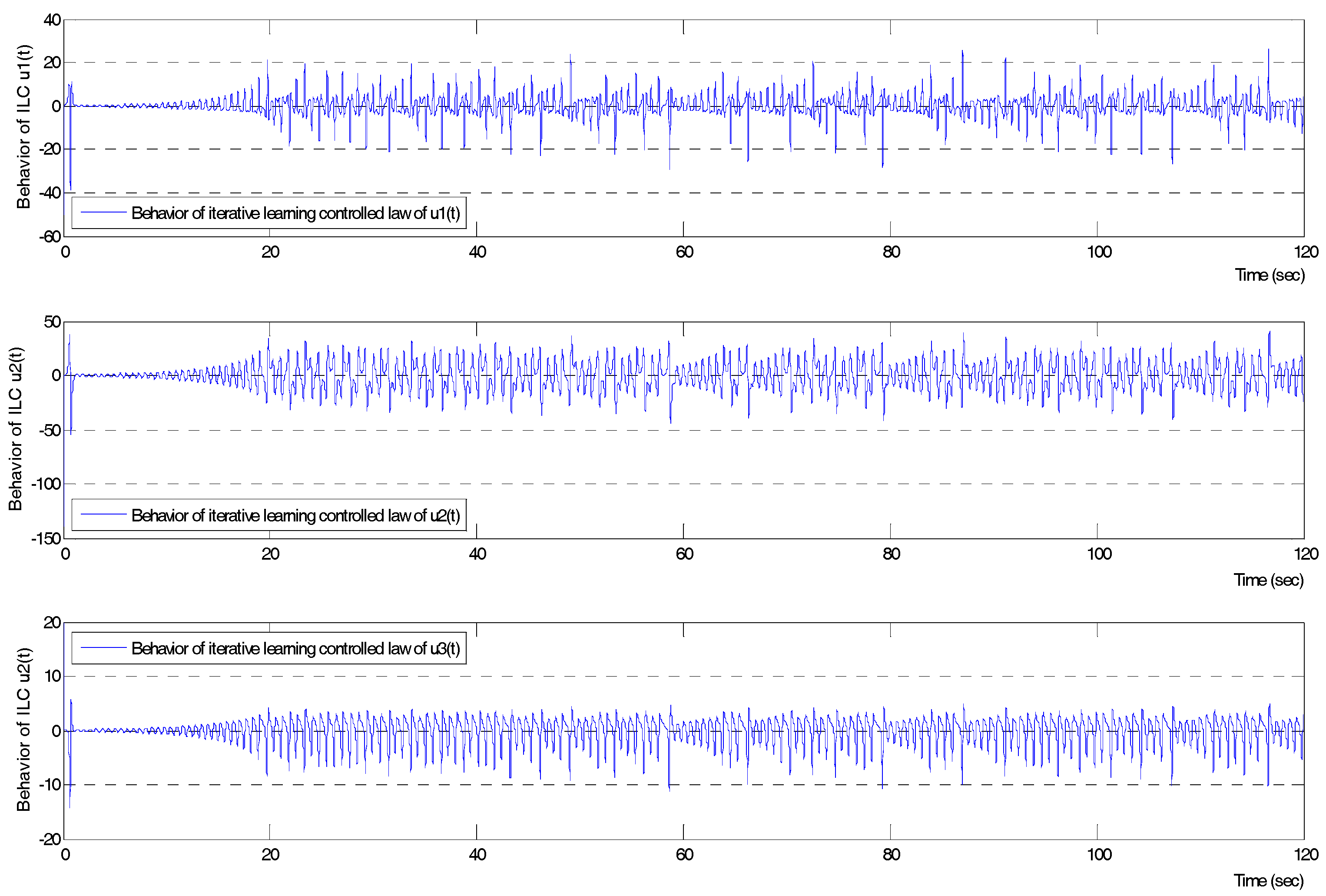Click the x-axis tick label 60 on the top plot
Screen dimensions: 1326x896
coord(684,252)
